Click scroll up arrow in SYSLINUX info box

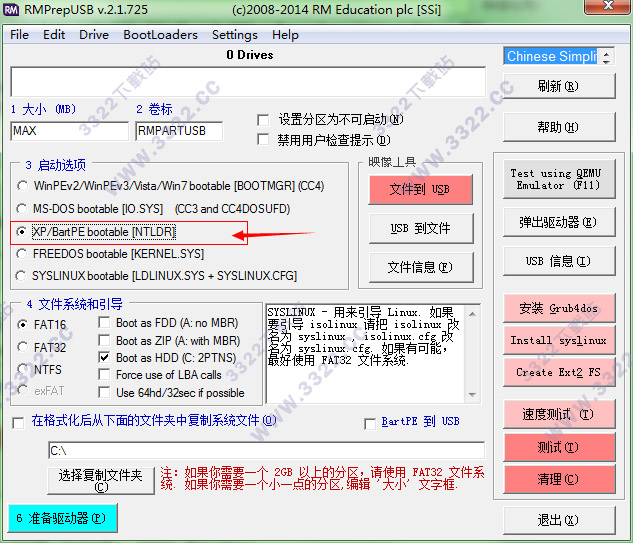click(x=472, y=314)
